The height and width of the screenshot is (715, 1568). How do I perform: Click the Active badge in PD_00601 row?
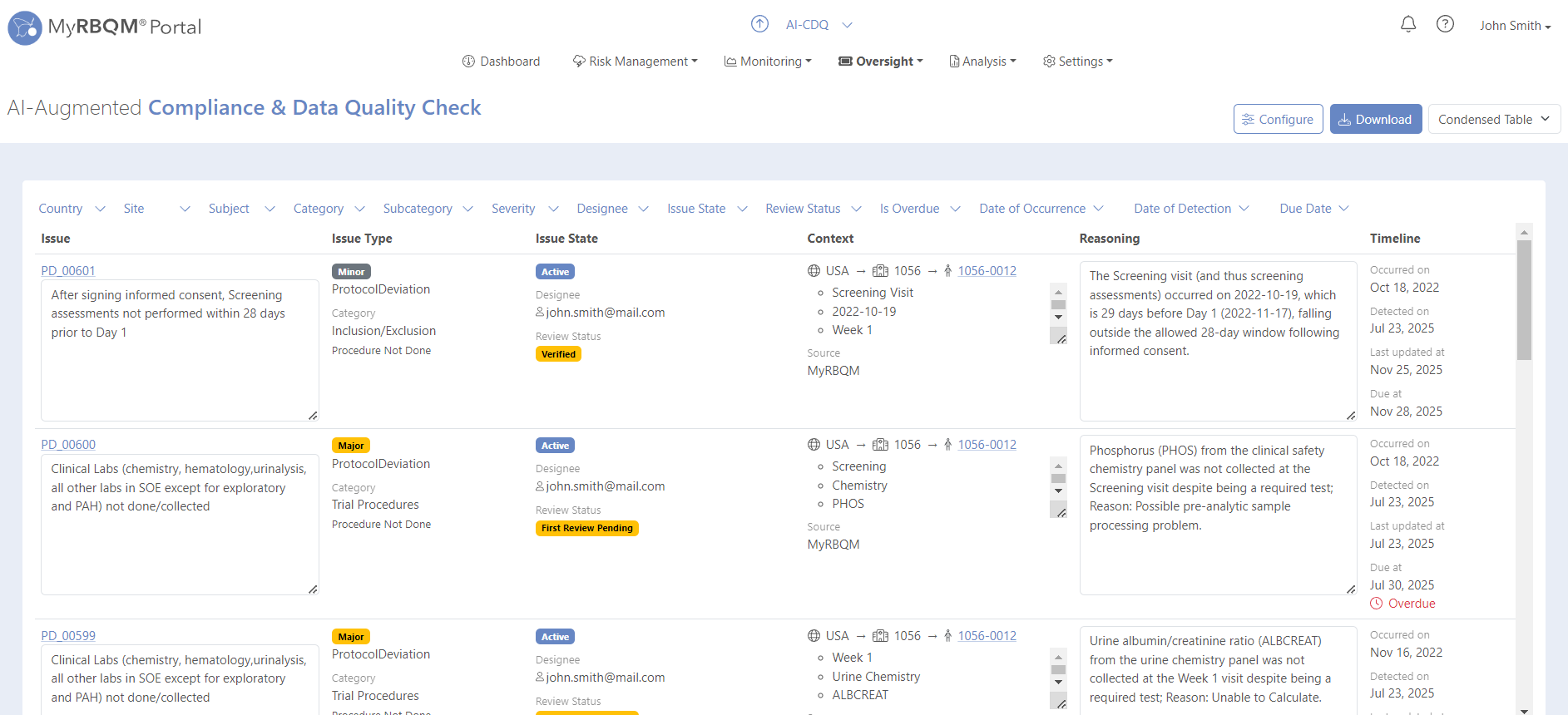555,272
